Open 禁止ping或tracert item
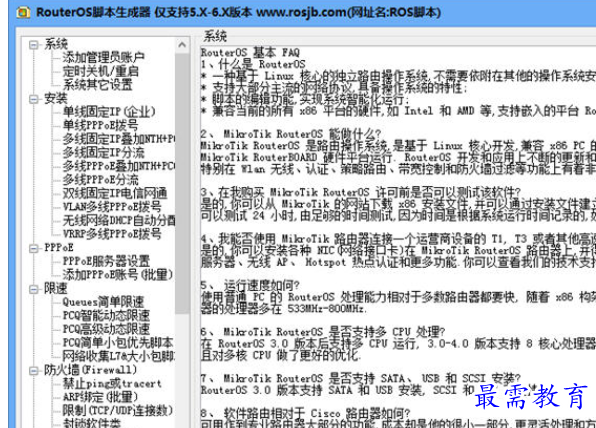Screen dimensions: 596x428 click(x=112, y=384)
